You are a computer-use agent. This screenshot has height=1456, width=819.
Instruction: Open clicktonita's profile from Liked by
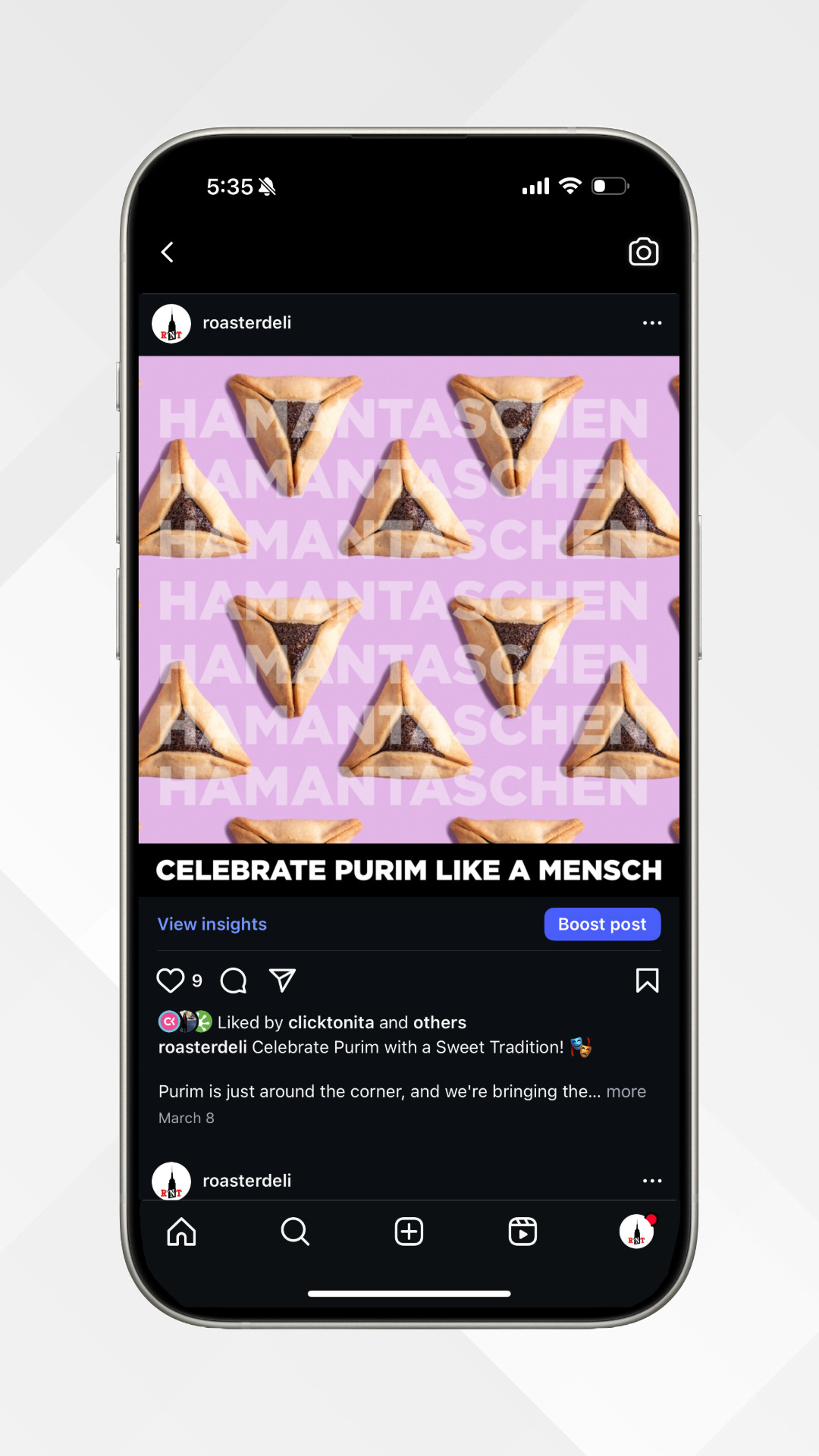coord(331,1022)
